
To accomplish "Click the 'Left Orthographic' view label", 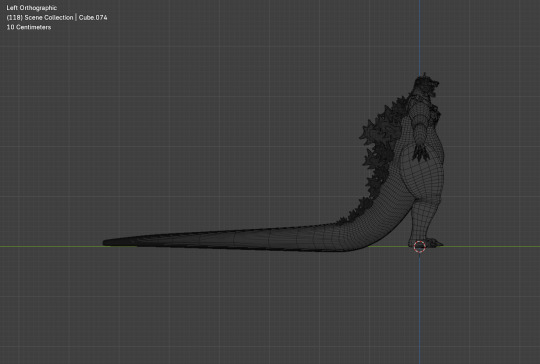I will click(32, 8).
